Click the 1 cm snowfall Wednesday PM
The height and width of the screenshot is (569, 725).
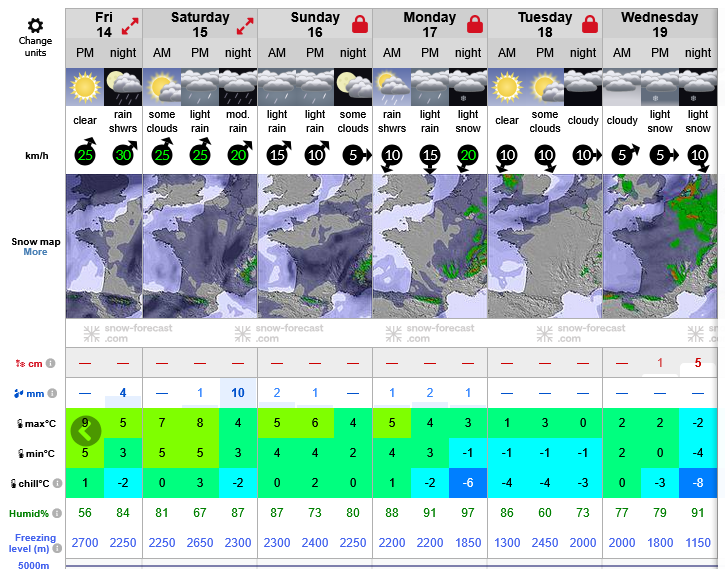660,363
